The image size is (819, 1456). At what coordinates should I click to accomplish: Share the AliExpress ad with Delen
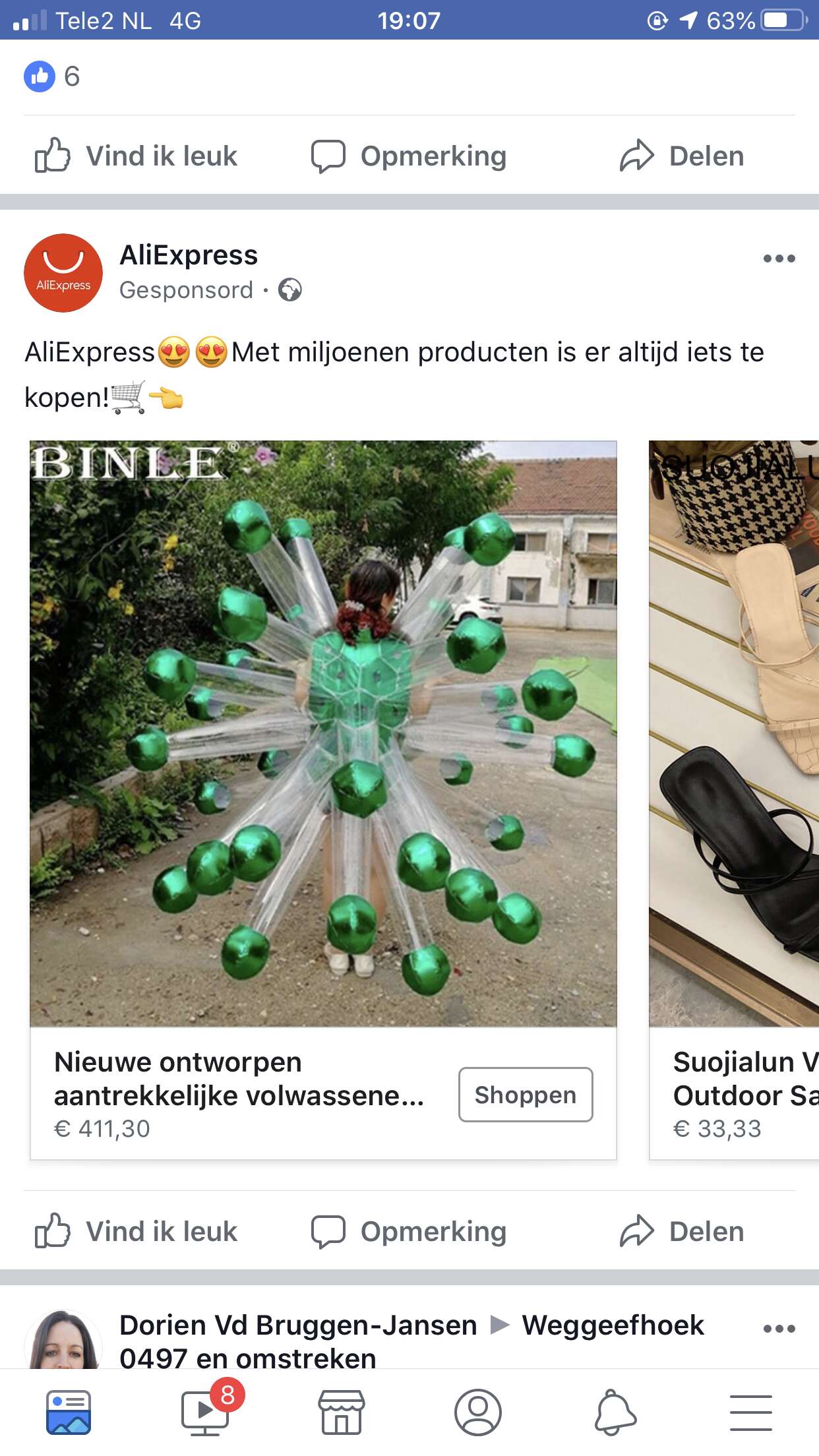point(682,1231)
